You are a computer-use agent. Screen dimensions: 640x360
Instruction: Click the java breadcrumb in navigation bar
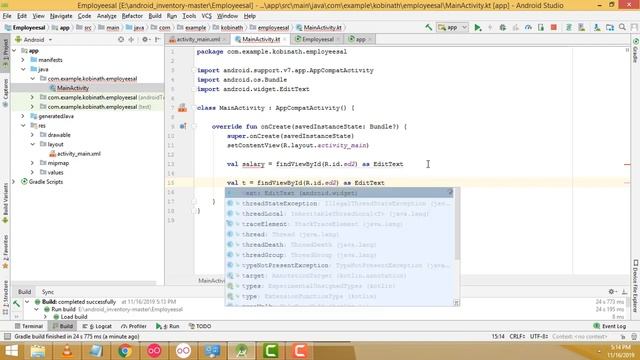tap(136, 27)
